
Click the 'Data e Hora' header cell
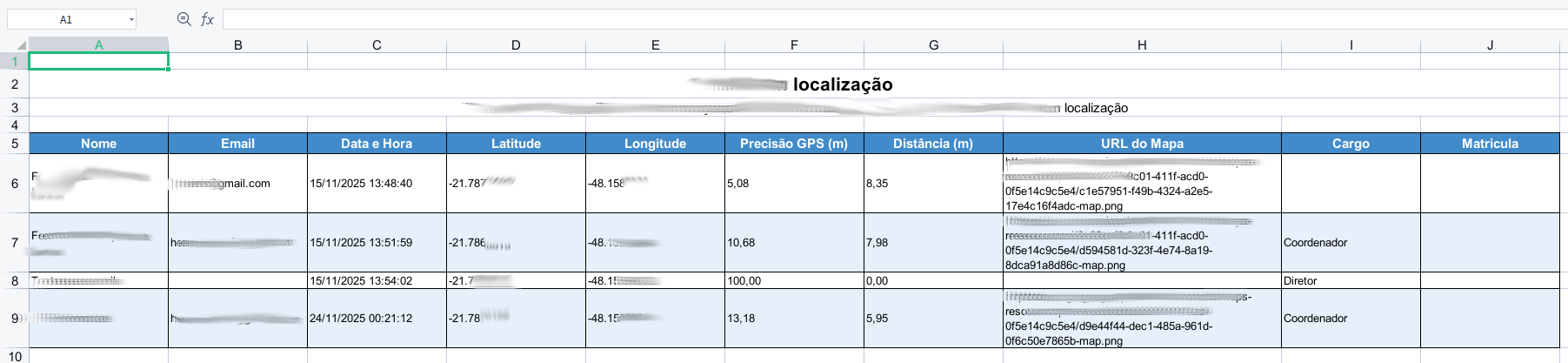coord(377,143)
